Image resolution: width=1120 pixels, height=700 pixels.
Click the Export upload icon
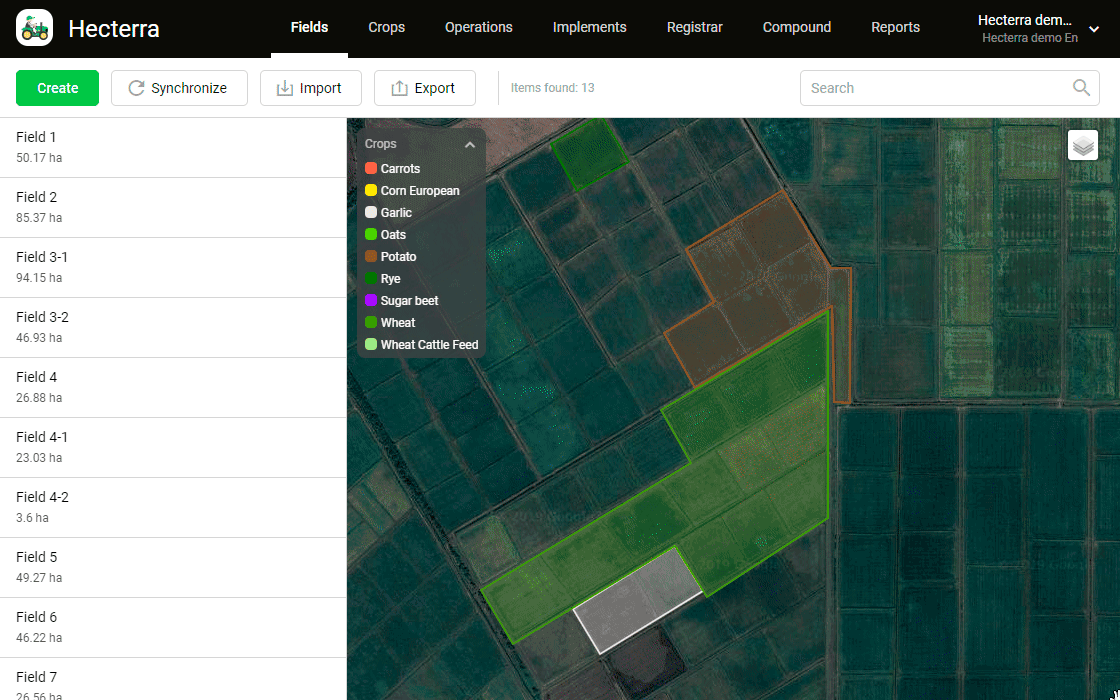399,88
